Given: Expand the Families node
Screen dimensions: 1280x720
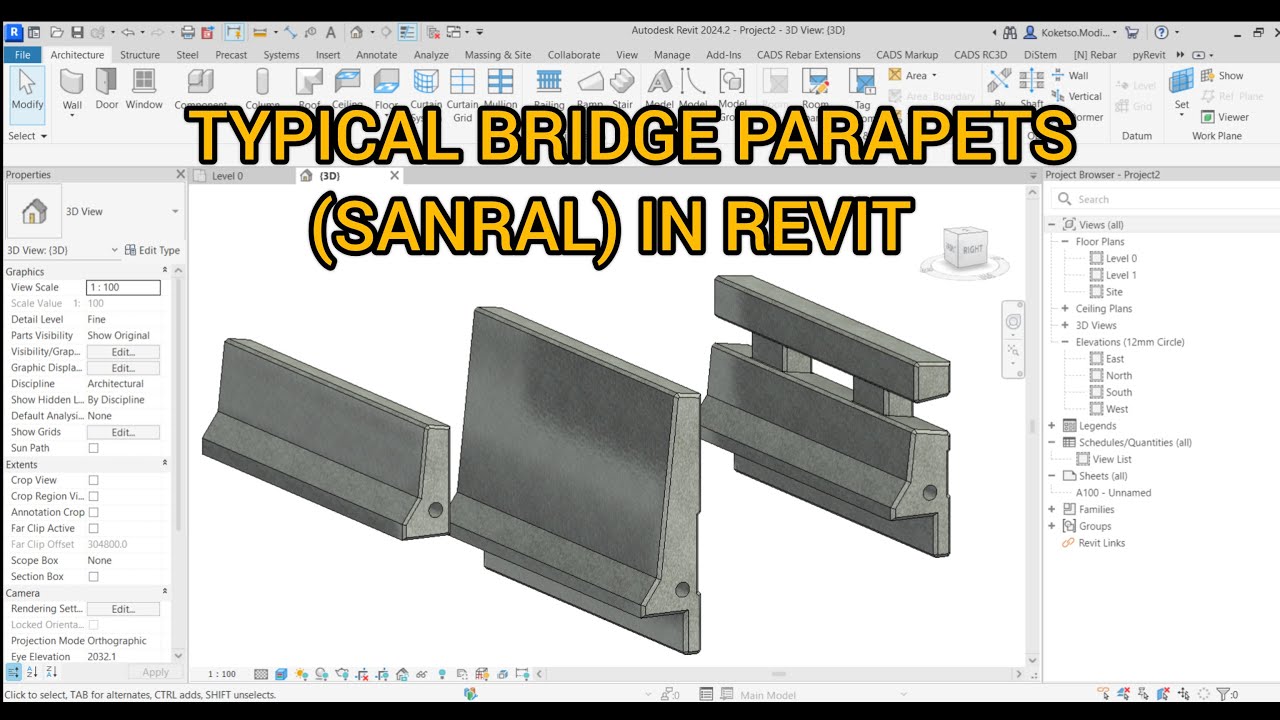Looking at the screenshot, I should coord(1052,509).
